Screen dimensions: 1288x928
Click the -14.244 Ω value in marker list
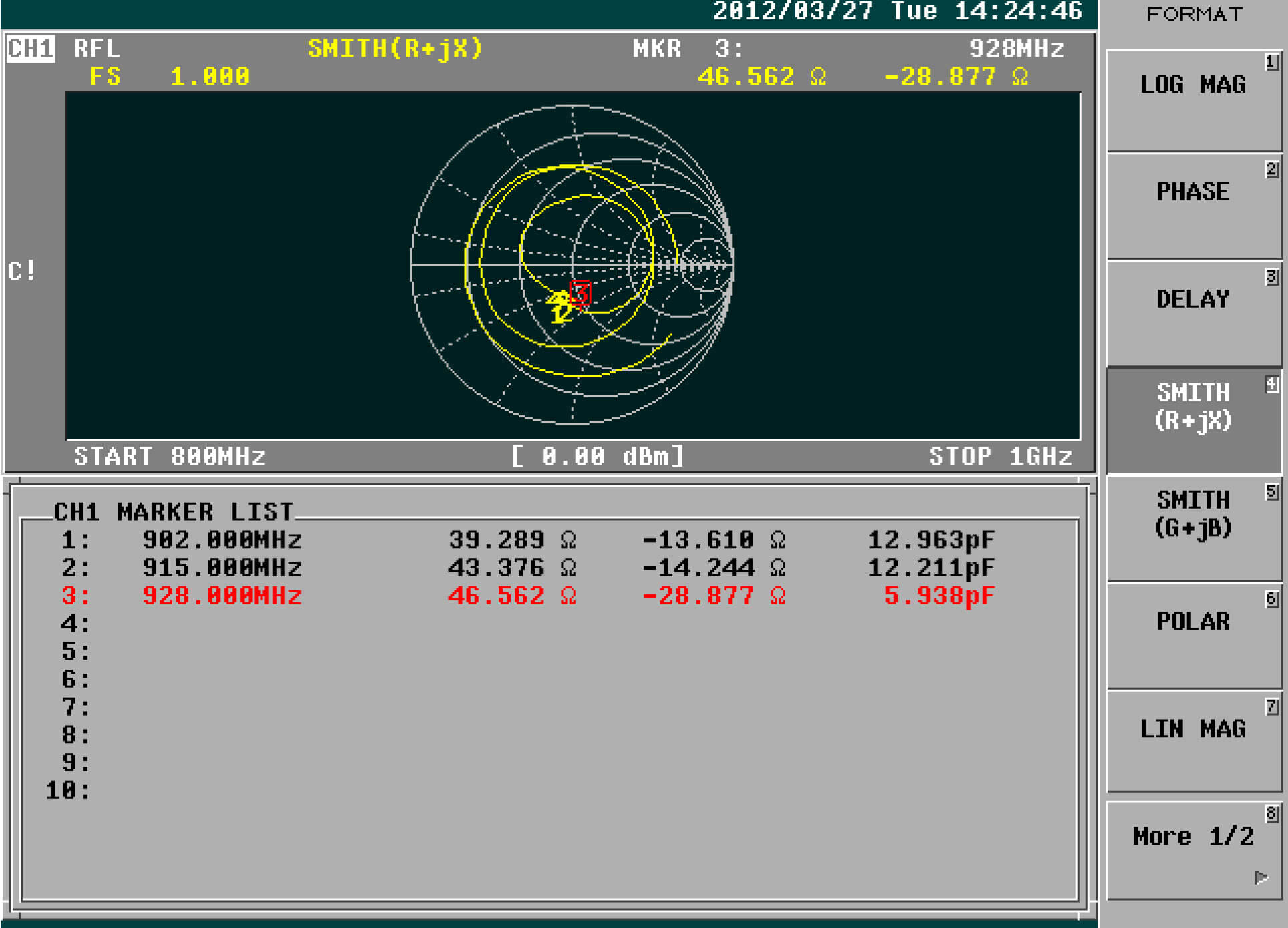(714, 567)
